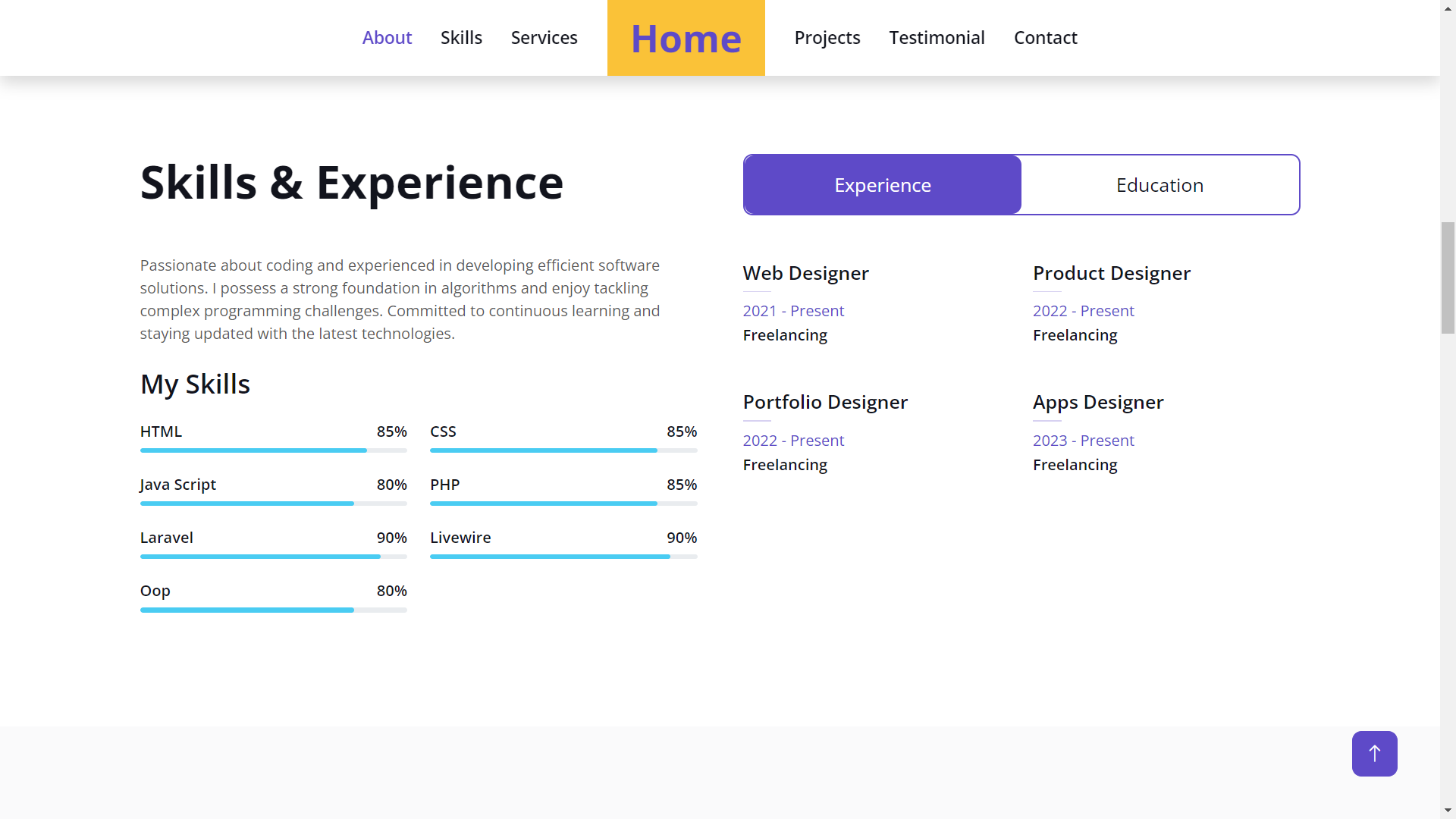The height and width of the screenshot is (819, 1456).
Task: Select the Web Designer experience heading
Action: click(x=805, y=273)
